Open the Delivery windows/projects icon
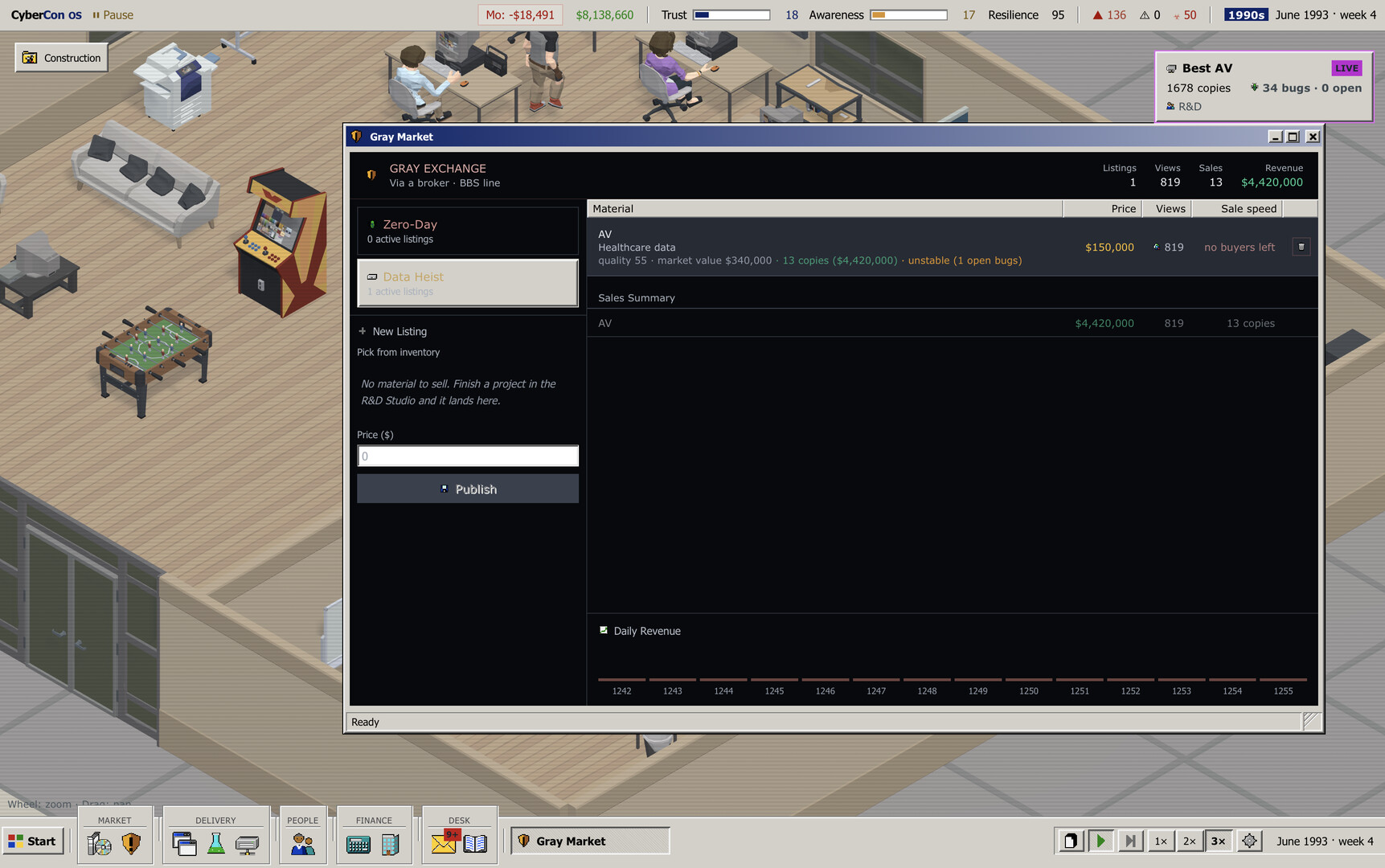This screenshot has width=1385, height=868. click(184, 843)
